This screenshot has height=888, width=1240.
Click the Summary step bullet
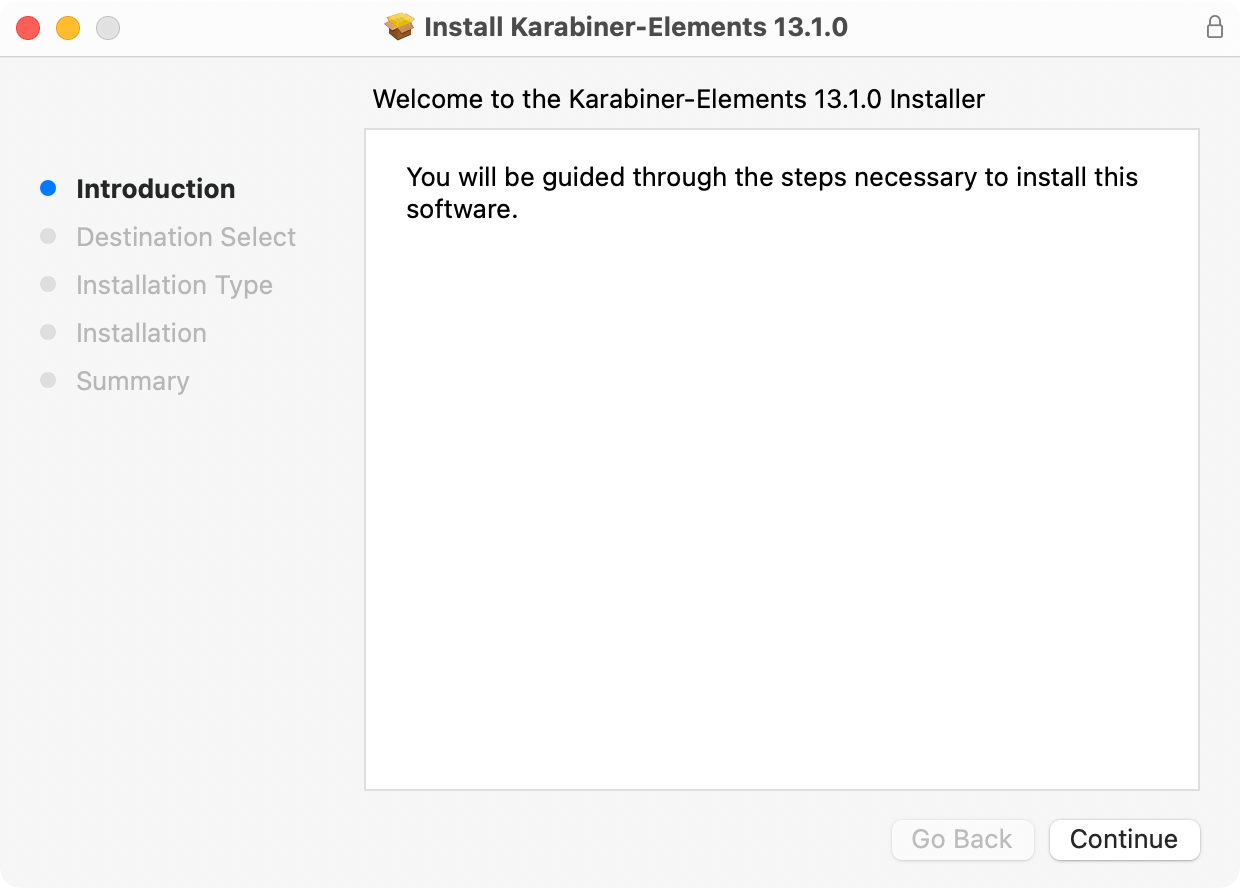pyautogui.click(x=48, y=380)
